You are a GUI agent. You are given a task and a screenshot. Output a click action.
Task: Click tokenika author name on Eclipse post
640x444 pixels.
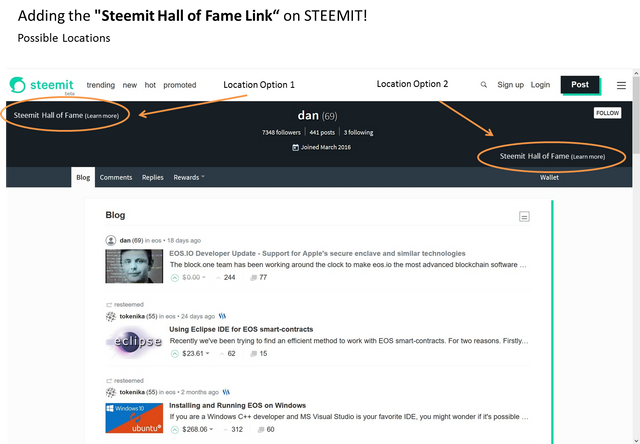tap(132, 316)
